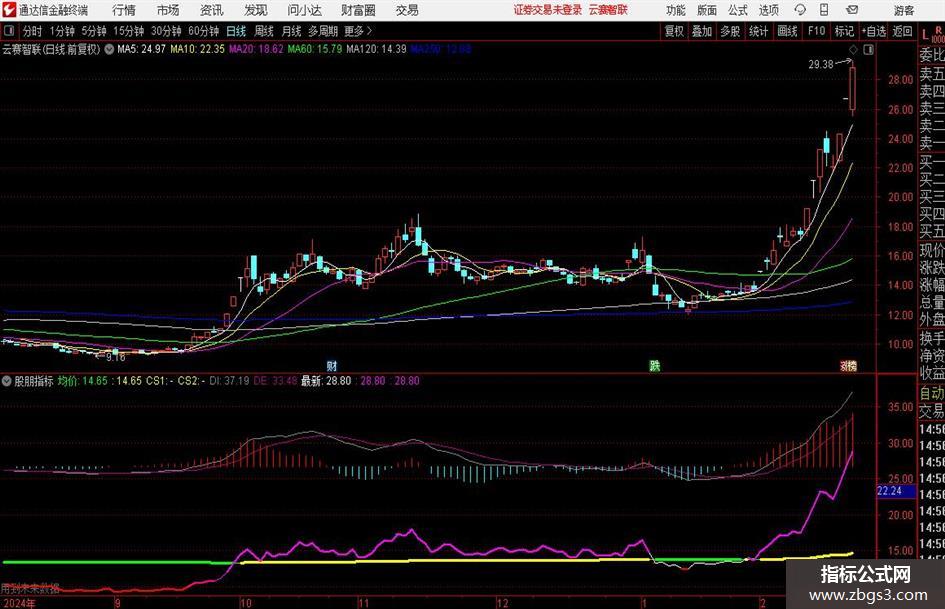Click the MA20: 18.62 label
This screenshot has width=945, height=609.
pyautogui.click(x=256, y=49)
